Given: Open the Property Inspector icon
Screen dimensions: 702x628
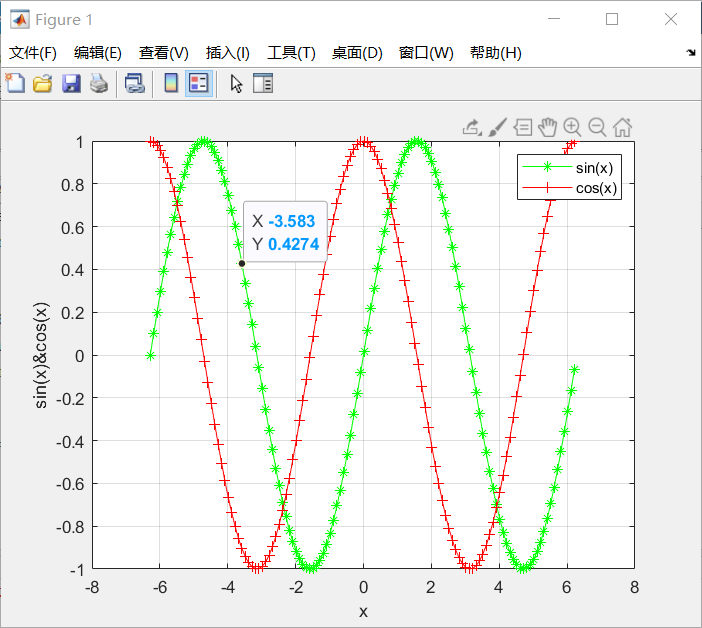Looking at the screenshot, I should [x=263, y=83].
